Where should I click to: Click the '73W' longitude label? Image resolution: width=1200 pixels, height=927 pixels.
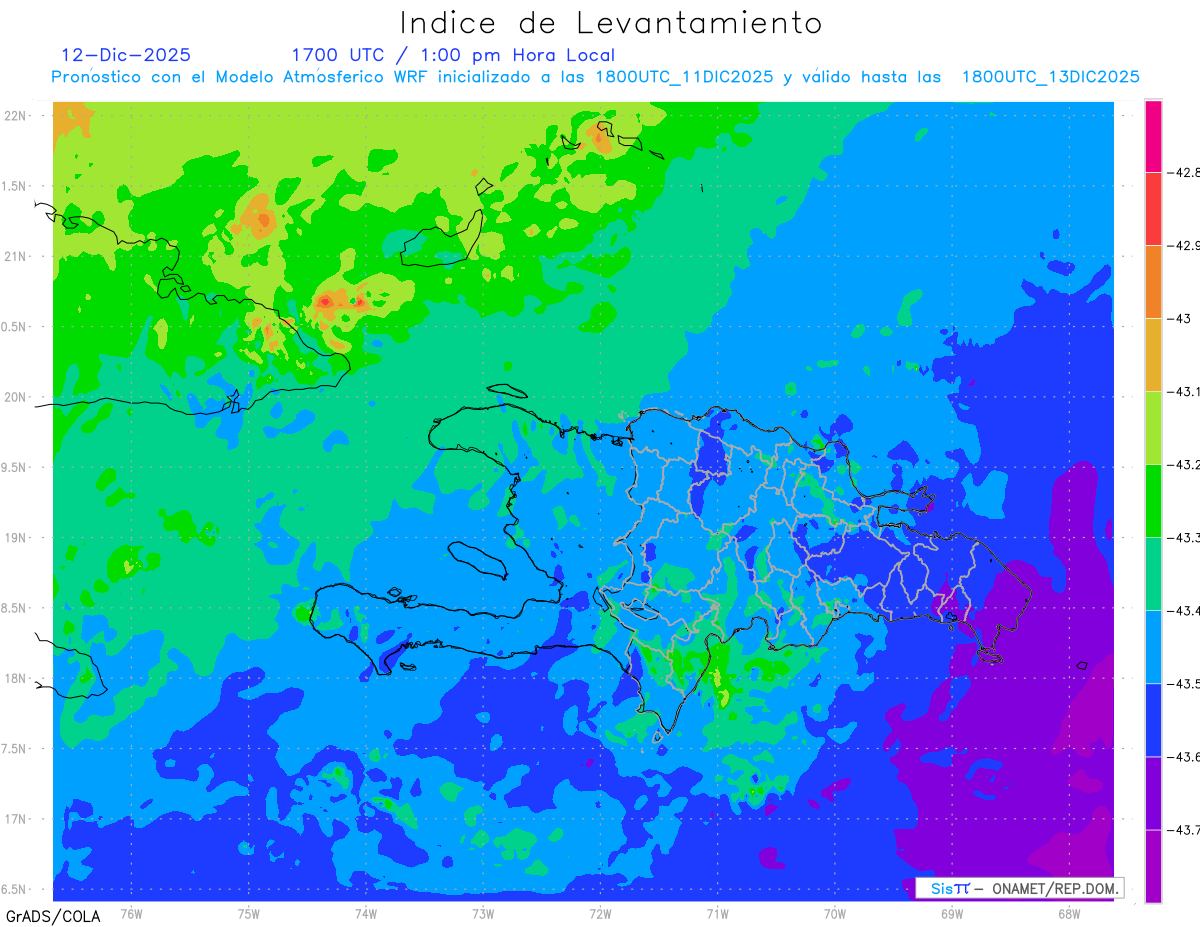tap(483, 913)
